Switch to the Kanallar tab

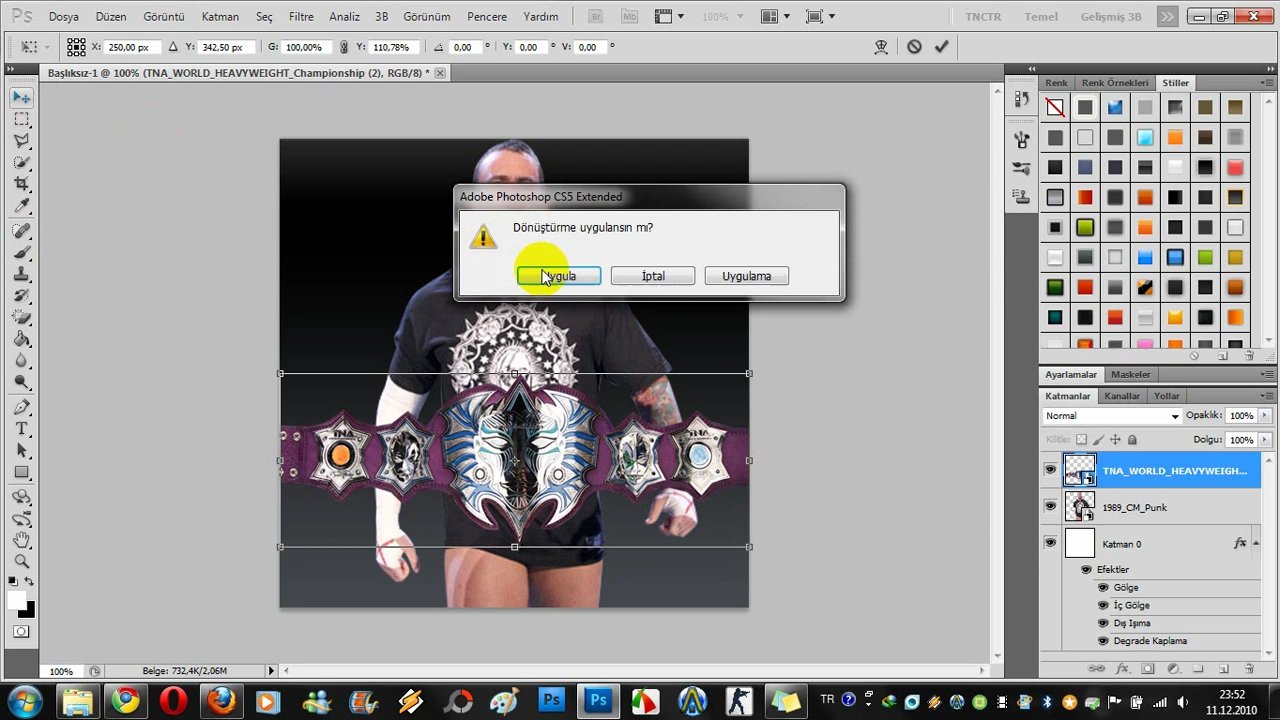click(1122, 396)
